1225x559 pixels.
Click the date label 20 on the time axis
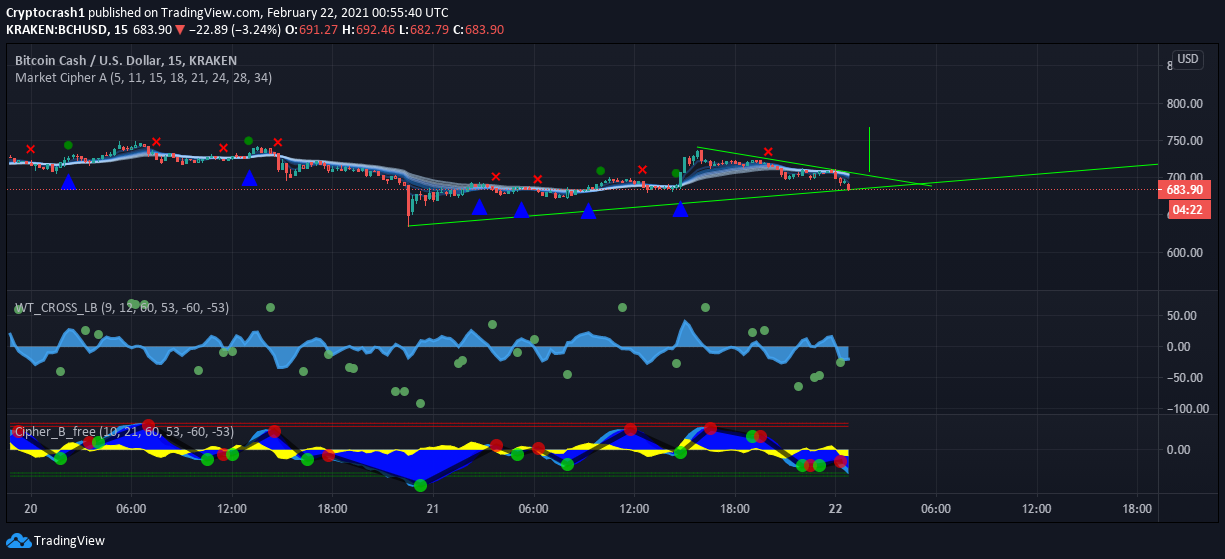pyautogui.click(x=30, y=508)
